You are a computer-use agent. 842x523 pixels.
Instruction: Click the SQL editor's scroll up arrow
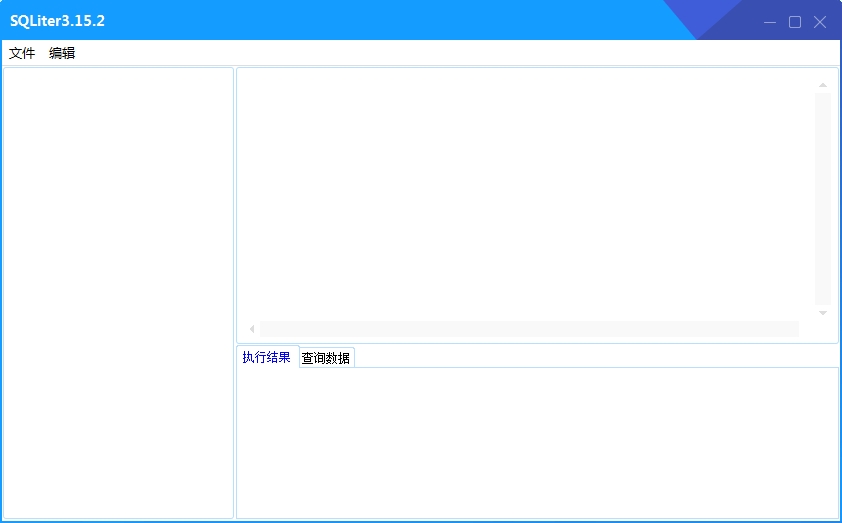pyautogui.click(x=823, y=85)
